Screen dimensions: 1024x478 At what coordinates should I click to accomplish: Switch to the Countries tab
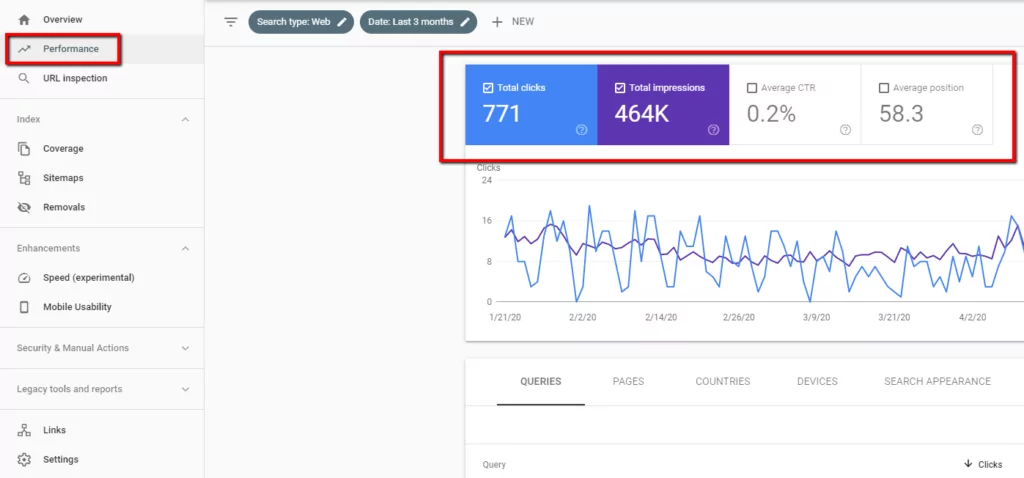tap(722, 381)
